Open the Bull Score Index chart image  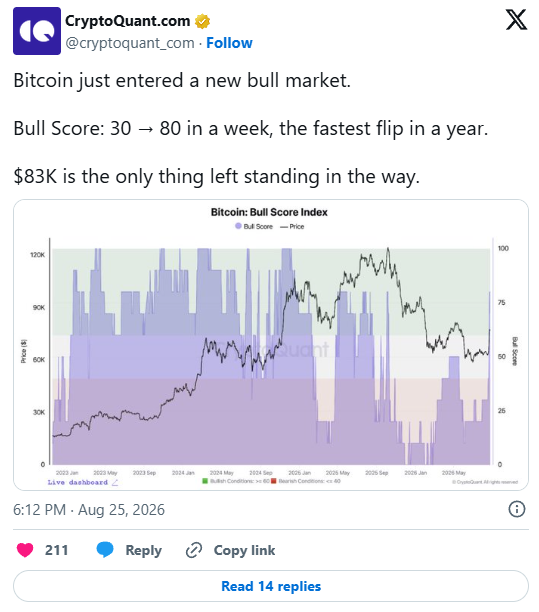(271, 345)
